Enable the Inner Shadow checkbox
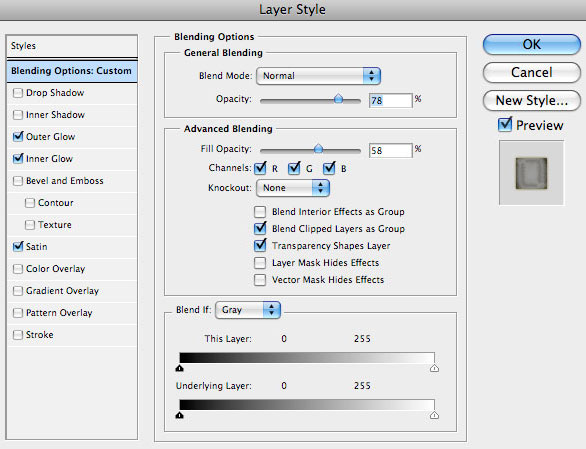The height and width of the screenshot is (449, 586). click(x=18, y=115)
